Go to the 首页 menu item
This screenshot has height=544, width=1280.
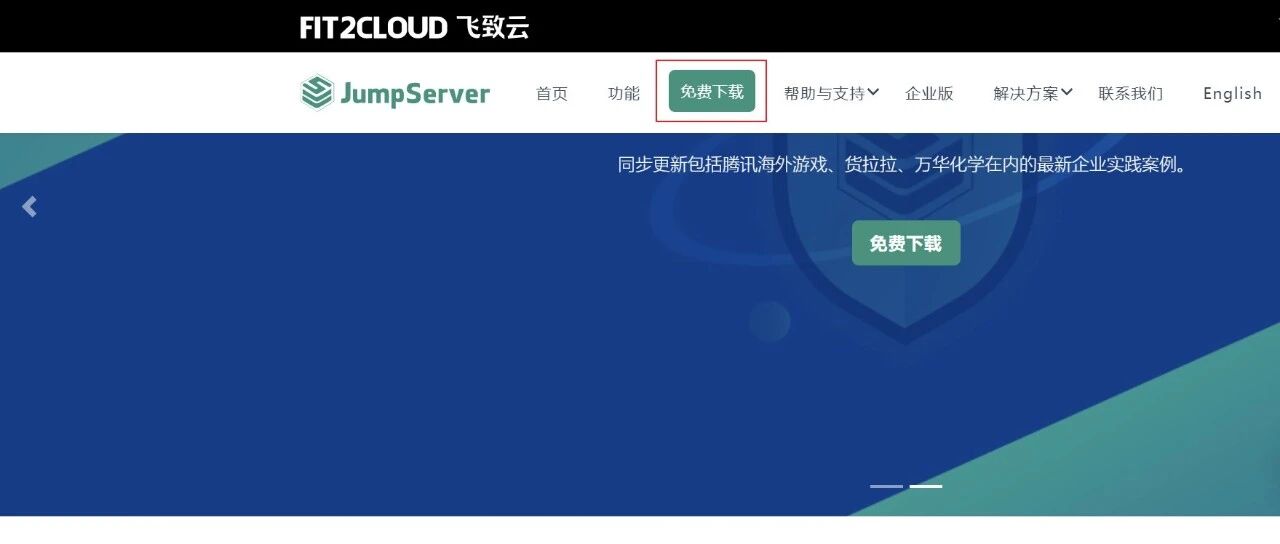click(x=552, y=93)
